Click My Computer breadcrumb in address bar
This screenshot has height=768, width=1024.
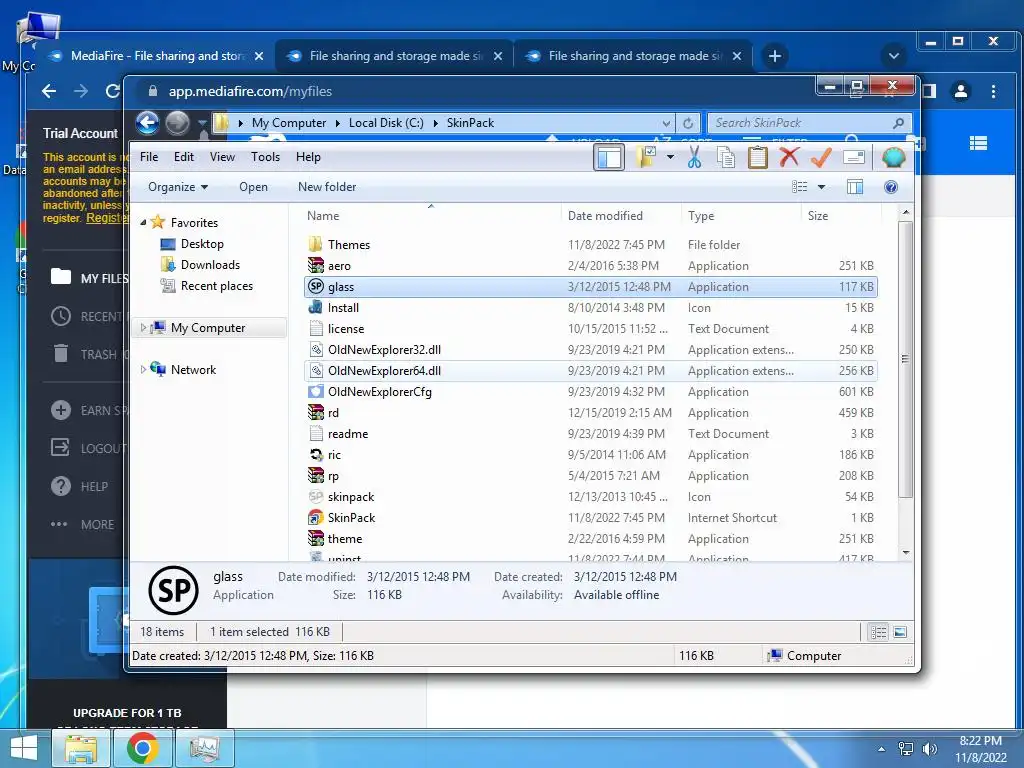coord(289,123)
